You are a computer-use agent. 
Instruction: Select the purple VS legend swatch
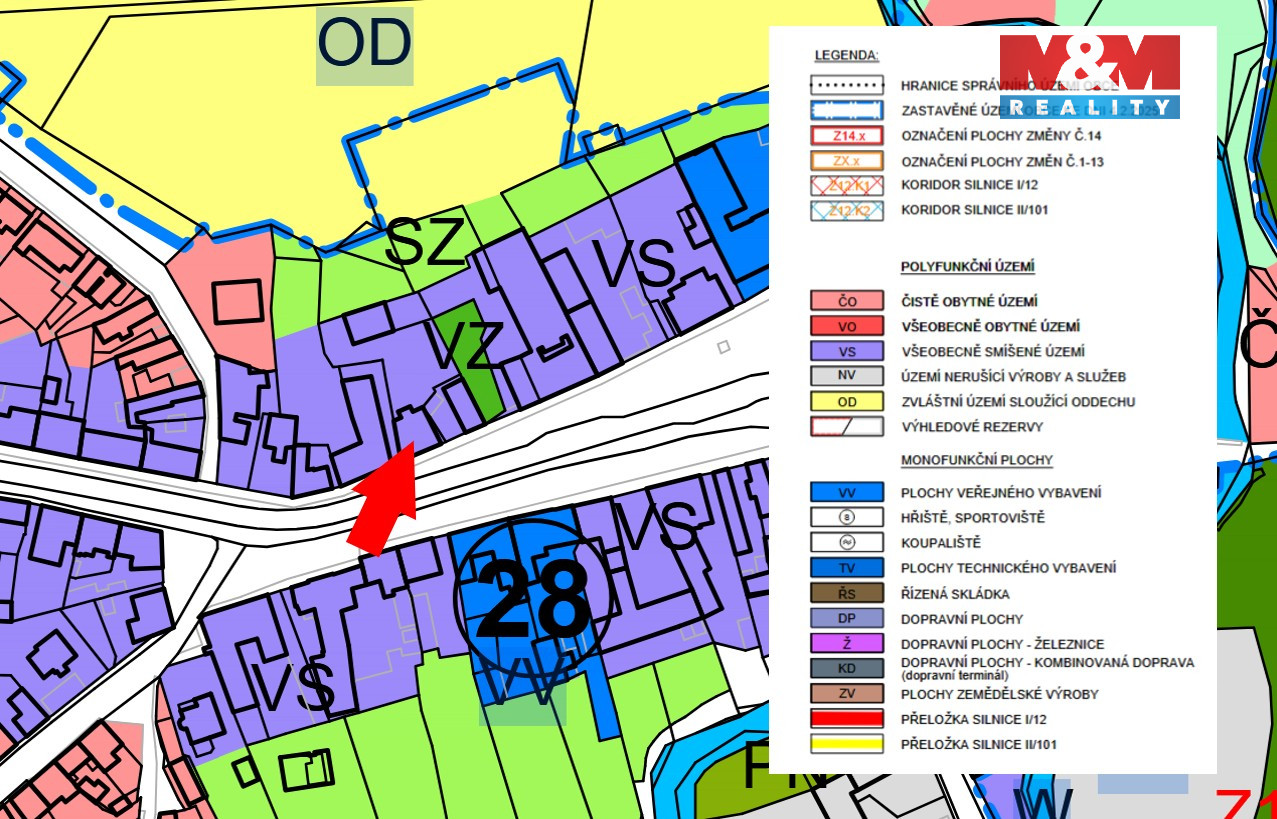pos(846,351)
